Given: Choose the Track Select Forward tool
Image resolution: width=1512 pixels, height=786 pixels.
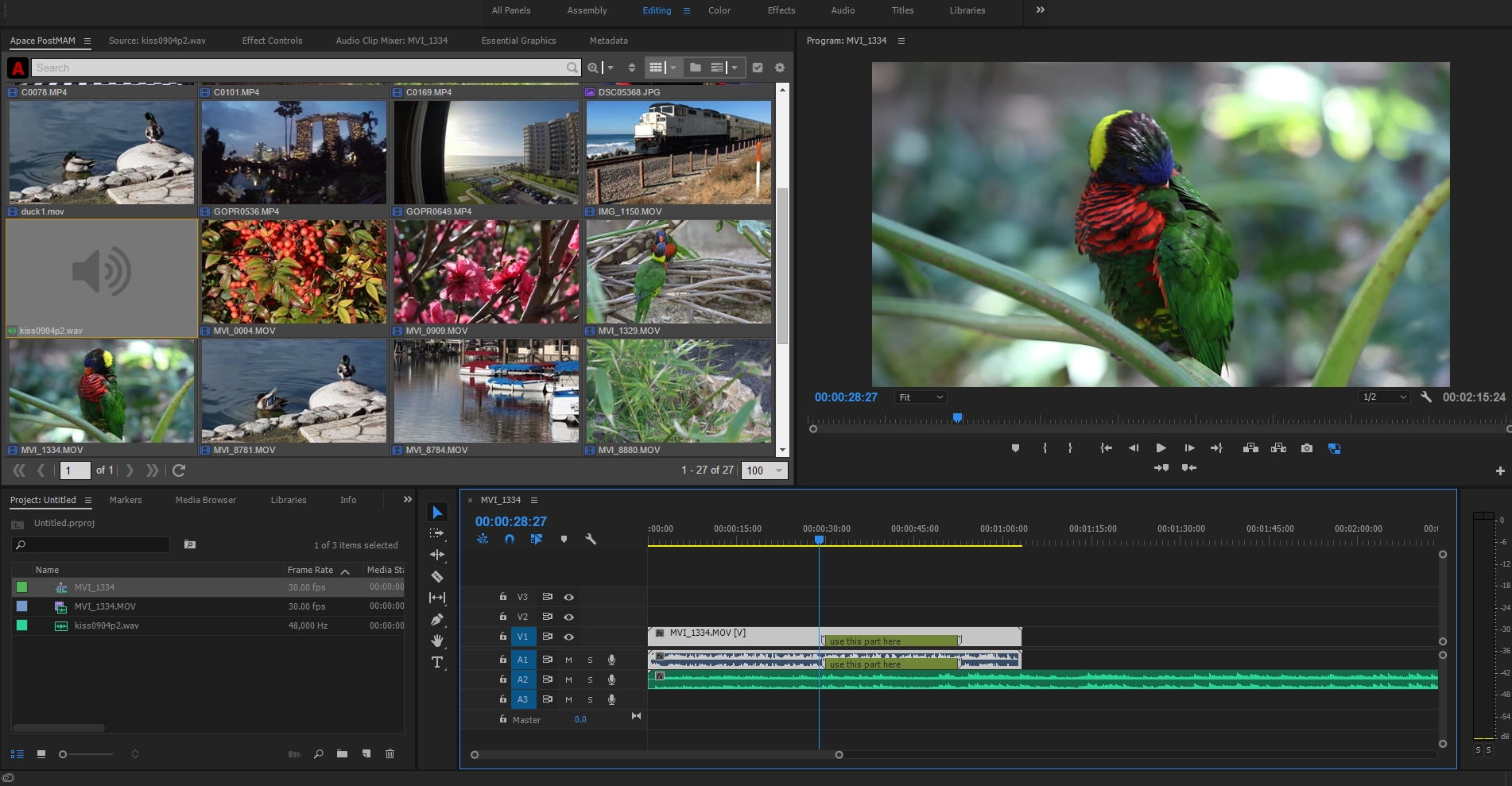Looking at the screenshot, I should click(x=437, y=533).
